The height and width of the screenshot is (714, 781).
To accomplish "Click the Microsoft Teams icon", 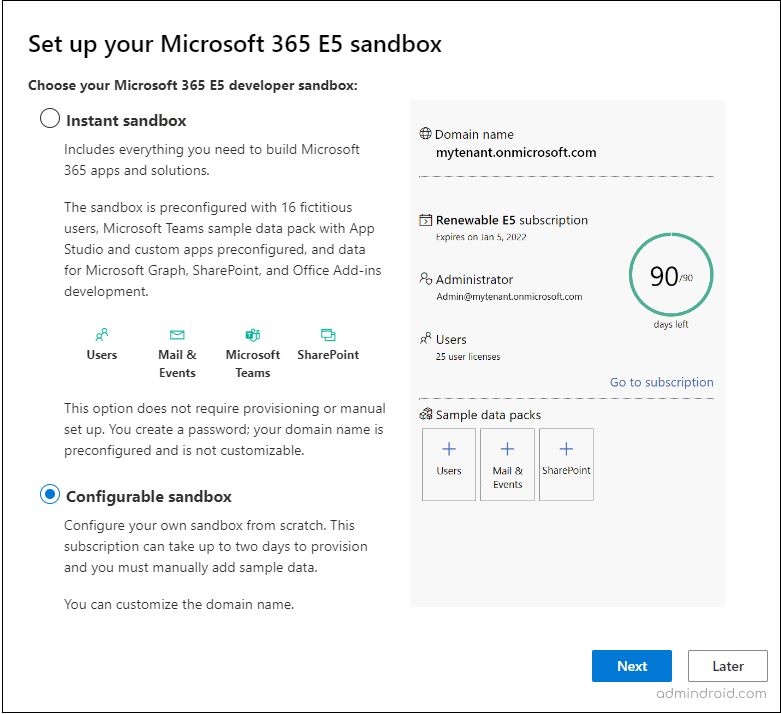I will tap(253, 335).
